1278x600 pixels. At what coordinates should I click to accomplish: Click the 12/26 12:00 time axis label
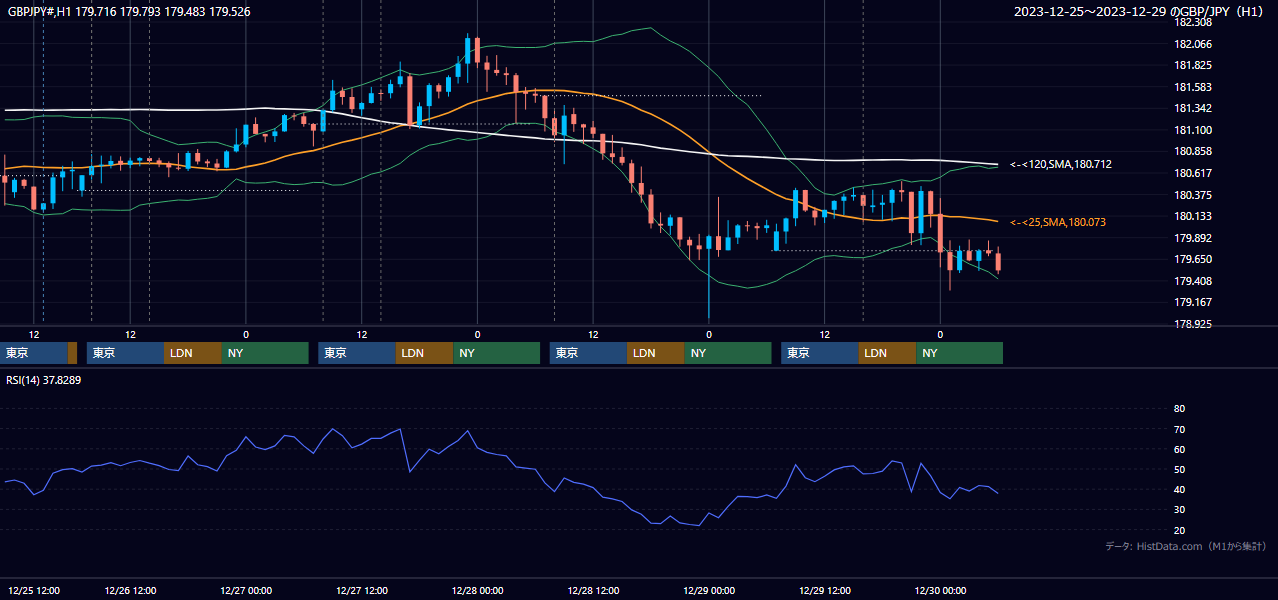point(130,591)
